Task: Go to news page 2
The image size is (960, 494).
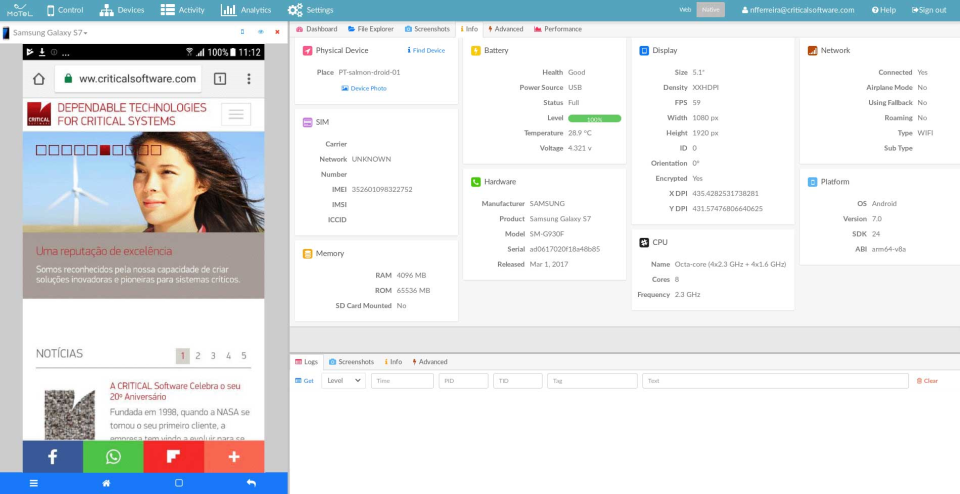Action: pyautogui.click(x=198, y=356)
